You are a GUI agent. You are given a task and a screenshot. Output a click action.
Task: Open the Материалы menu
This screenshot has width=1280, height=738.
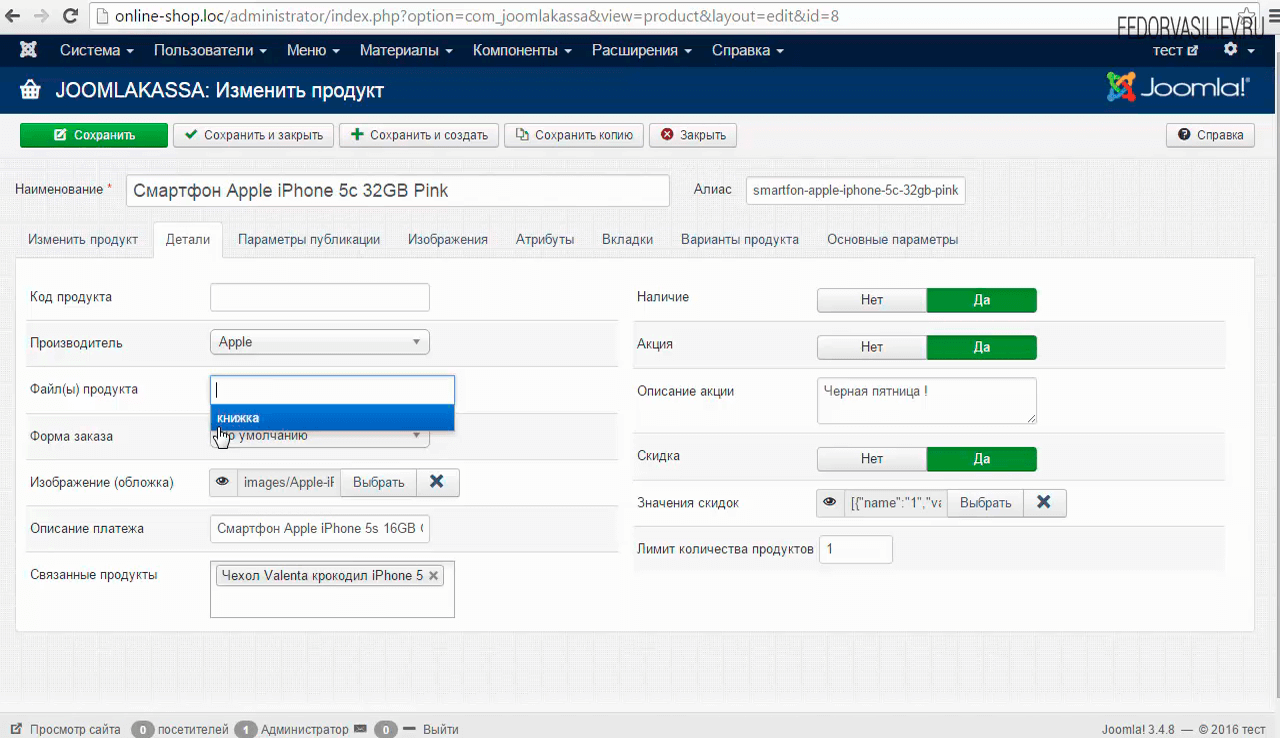coord(406,50)
